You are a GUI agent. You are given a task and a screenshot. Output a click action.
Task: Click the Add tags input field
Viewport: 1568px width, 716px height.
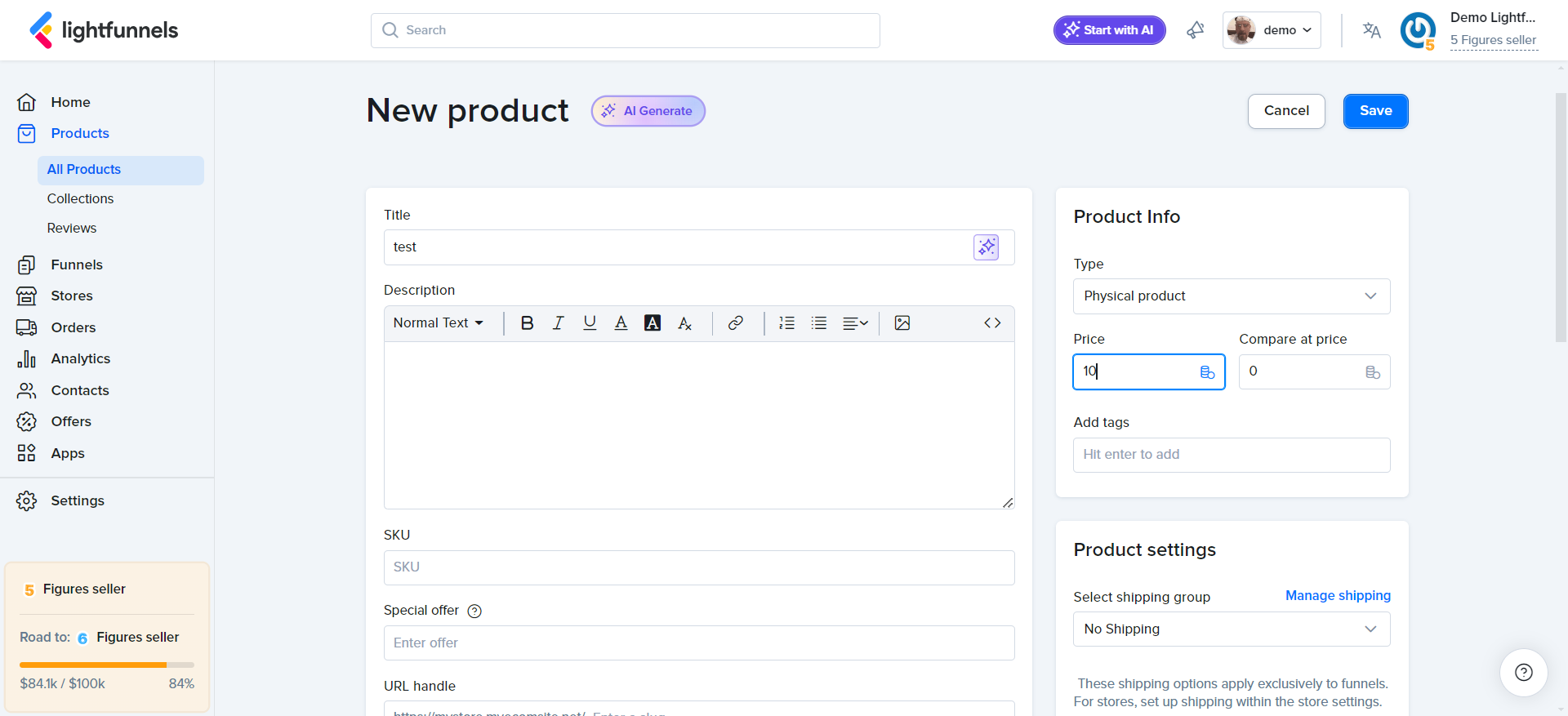(1232, 455)
